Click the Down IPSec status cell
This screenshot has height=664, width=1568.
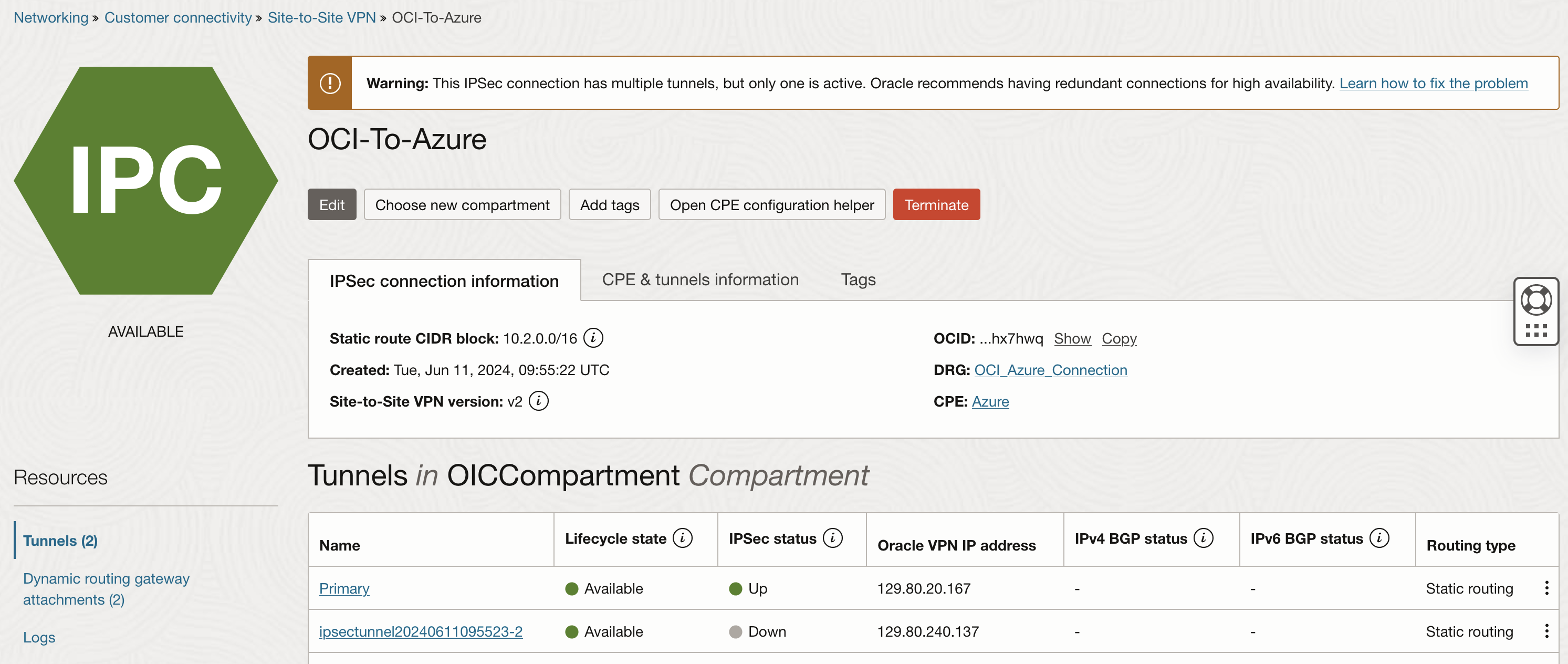(x=757, y=632)
